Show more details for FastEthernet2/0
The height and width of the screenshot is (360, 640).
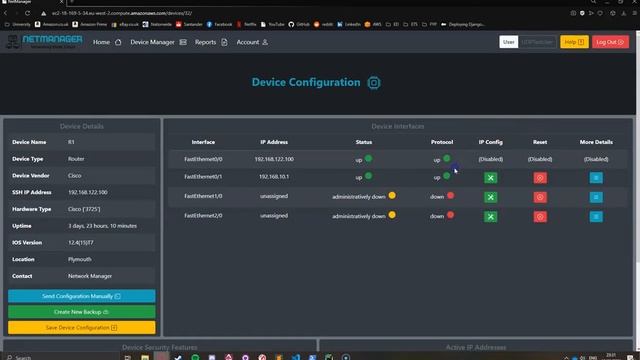tap(596, 216)
